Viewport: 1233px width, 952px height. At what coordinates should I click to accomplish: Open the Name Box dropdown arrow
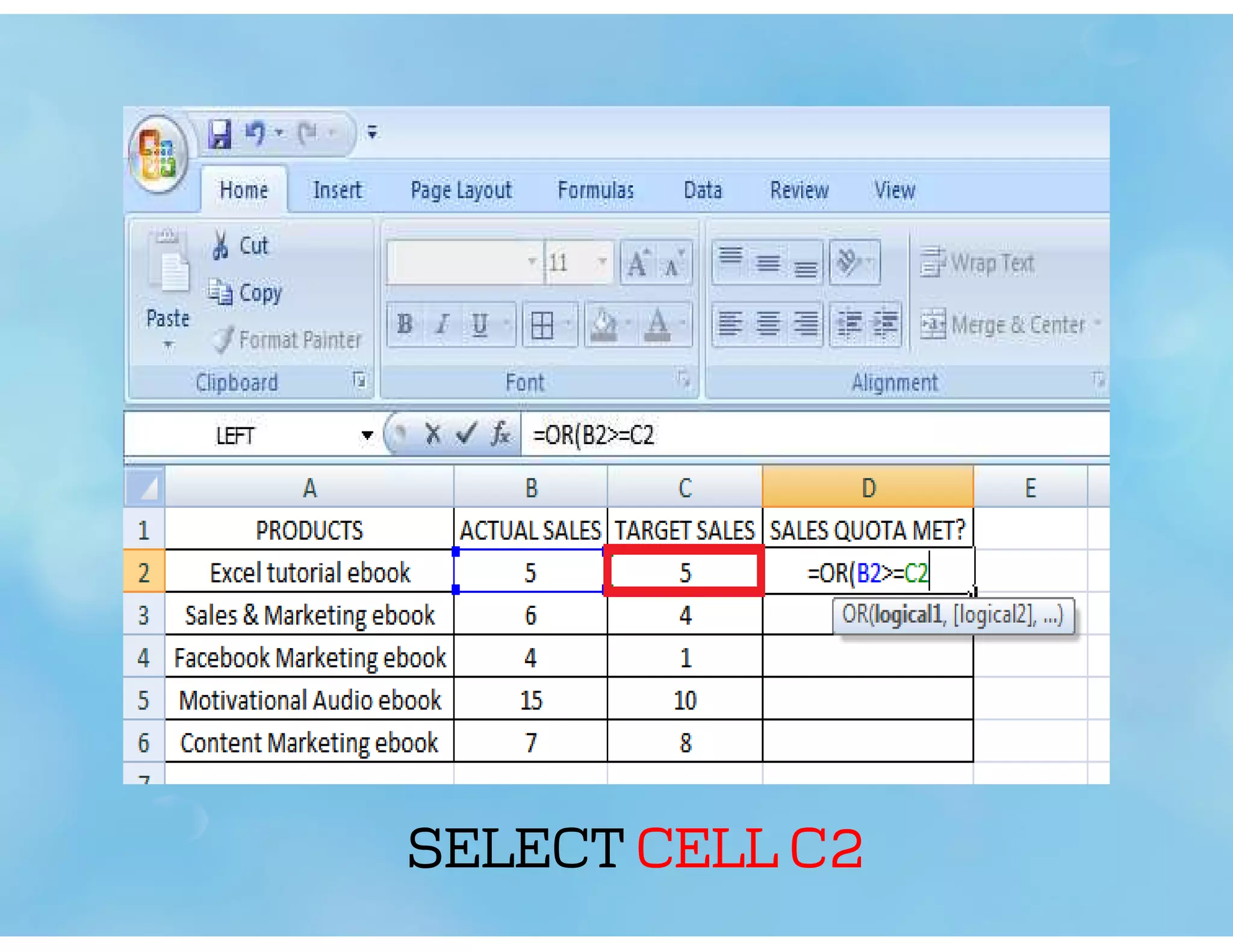click(367, 435)
